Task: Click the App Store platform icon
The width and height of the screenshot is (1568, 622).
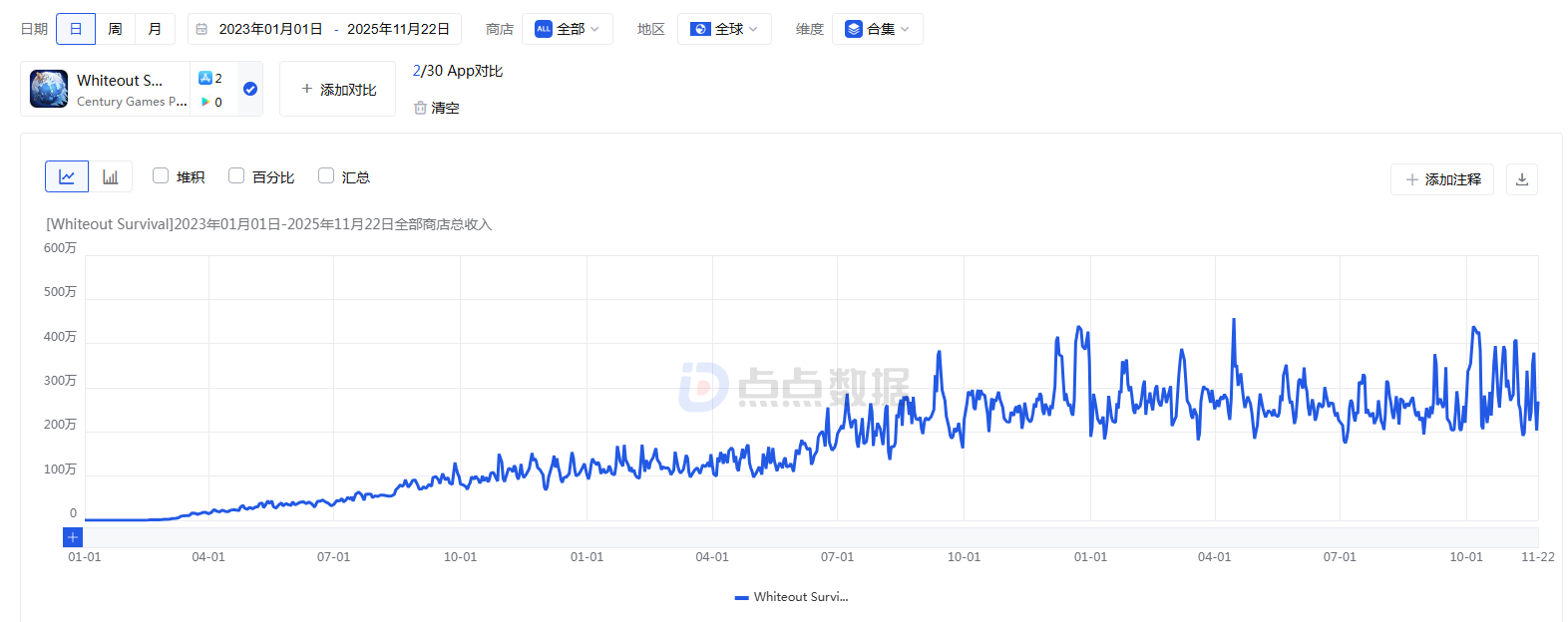Action: (x=205, y=78)
